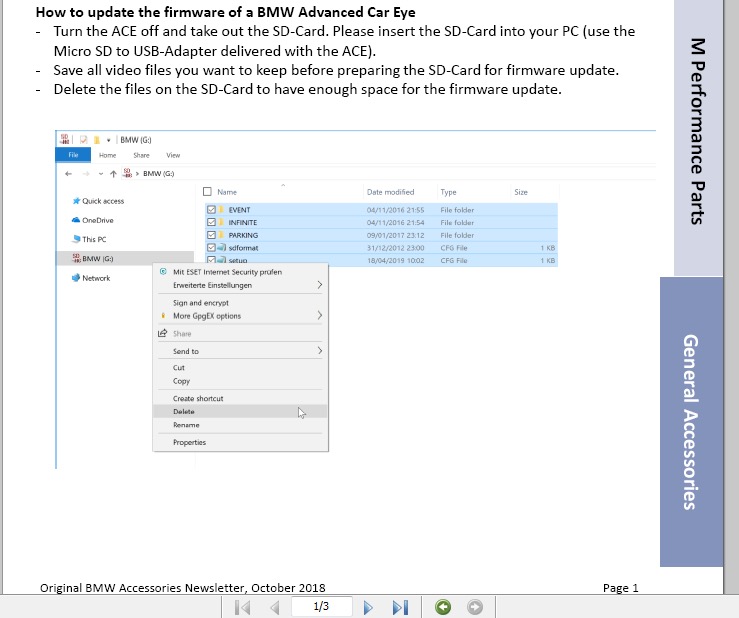This screenshot has height=618, width=739.
Task: Click the PARKING folder name
Action: coord(243,235)
